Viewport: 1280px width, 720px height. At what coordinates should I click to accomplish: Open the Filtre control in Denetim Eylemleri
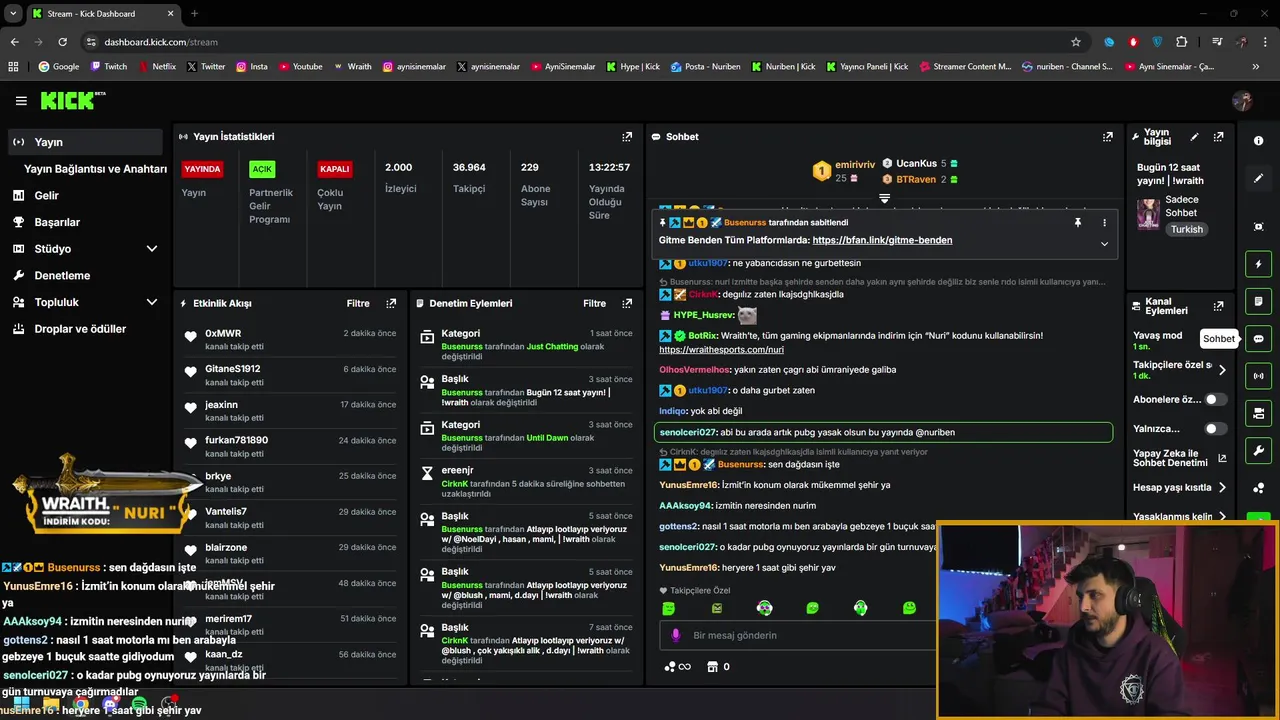[594, 303]
